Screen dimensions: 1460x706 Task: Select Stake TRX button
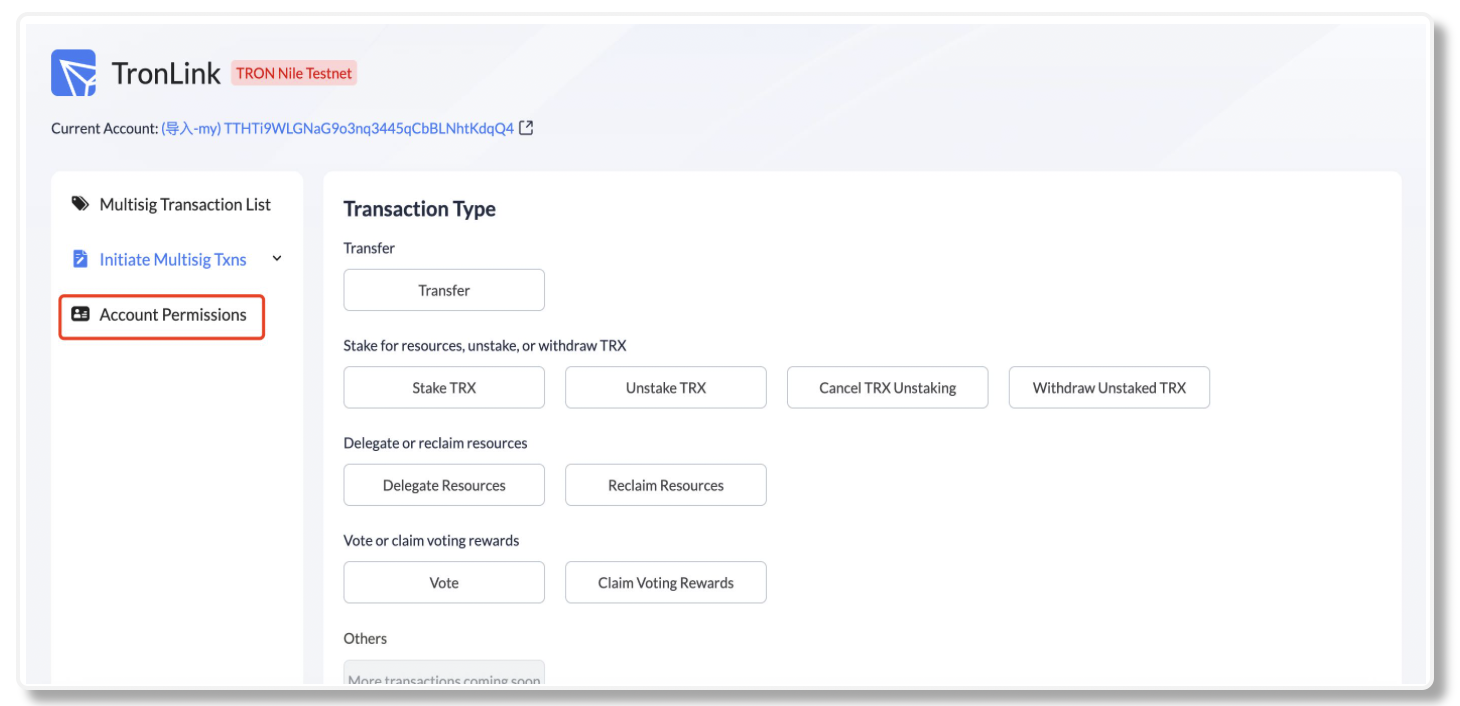pos(444,388)
